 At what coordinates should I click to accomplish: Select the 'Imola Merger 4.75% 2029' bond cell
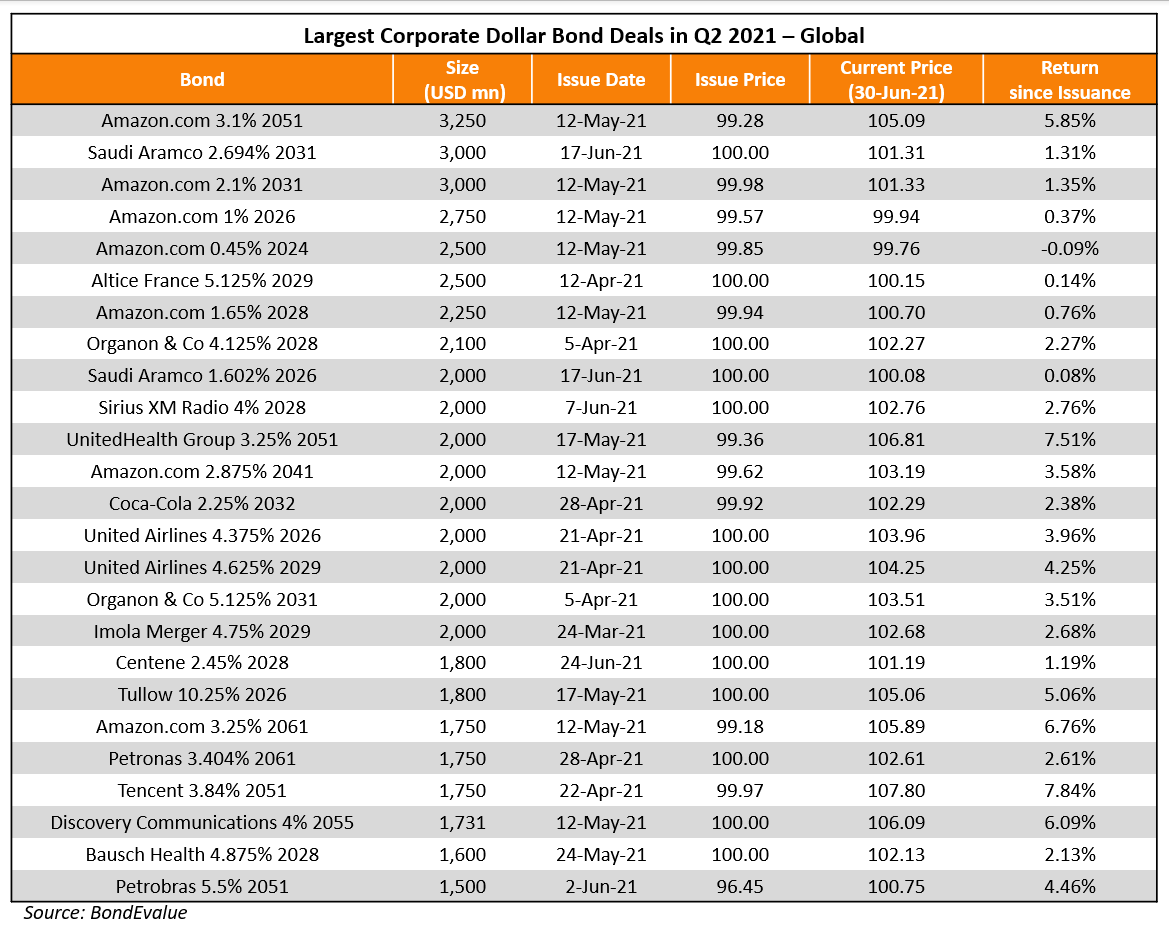202,632
